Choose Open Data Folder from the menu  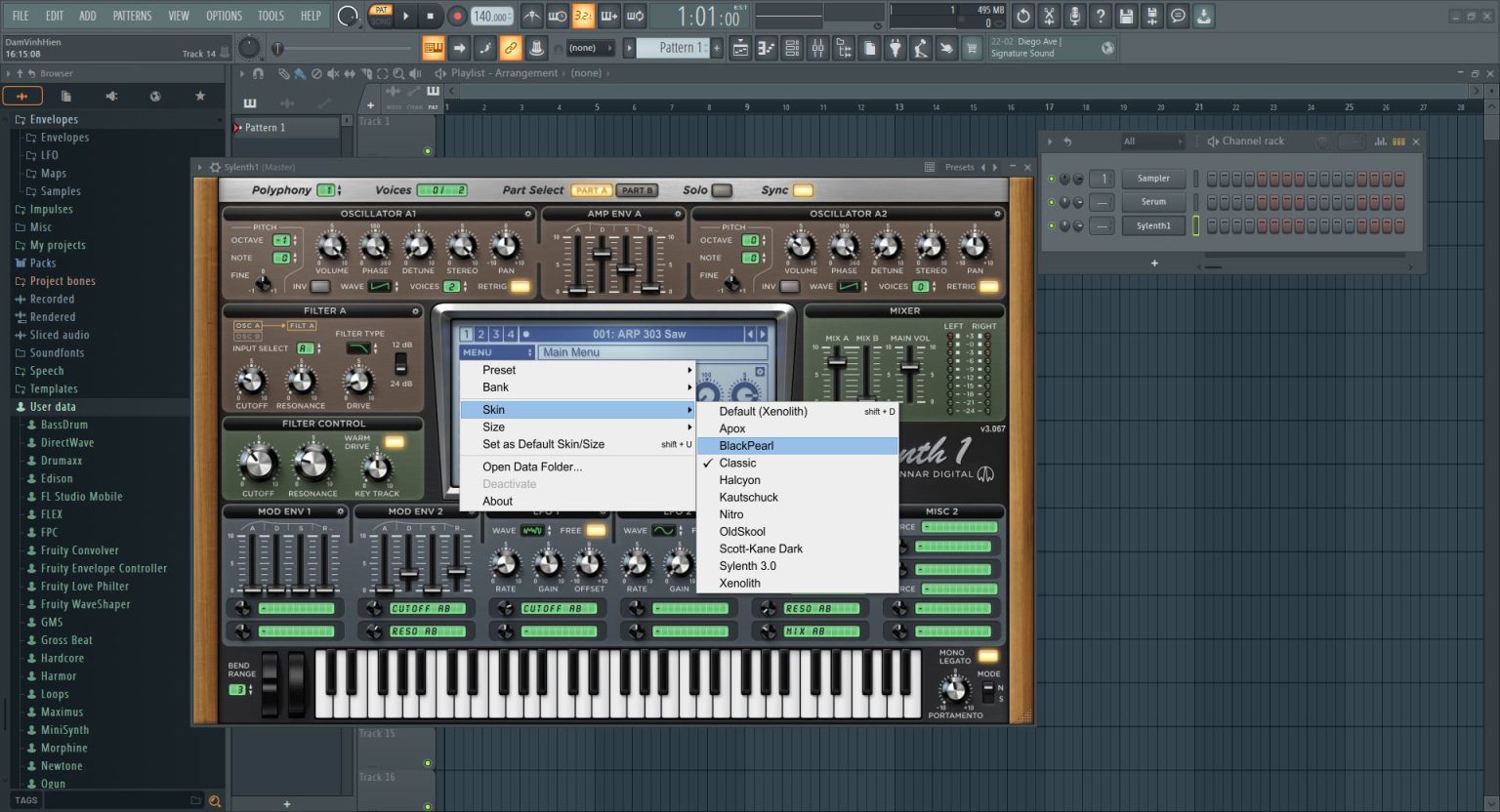532,467
